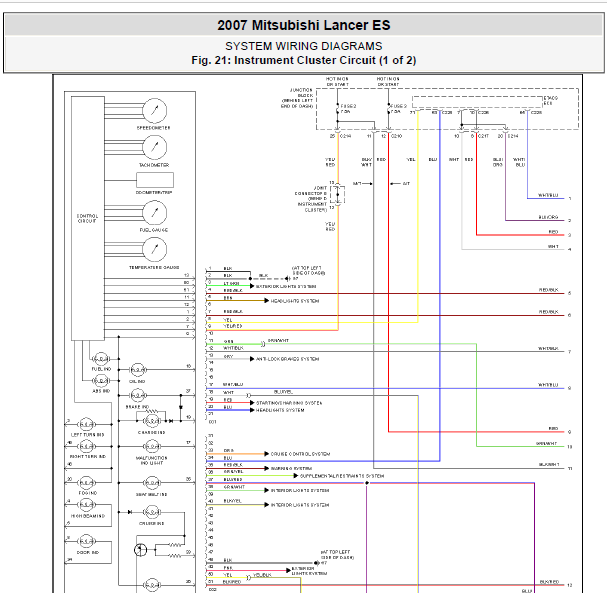Click the 'Fig. 21: Instrument Cluster Circuit' caption

284,60
